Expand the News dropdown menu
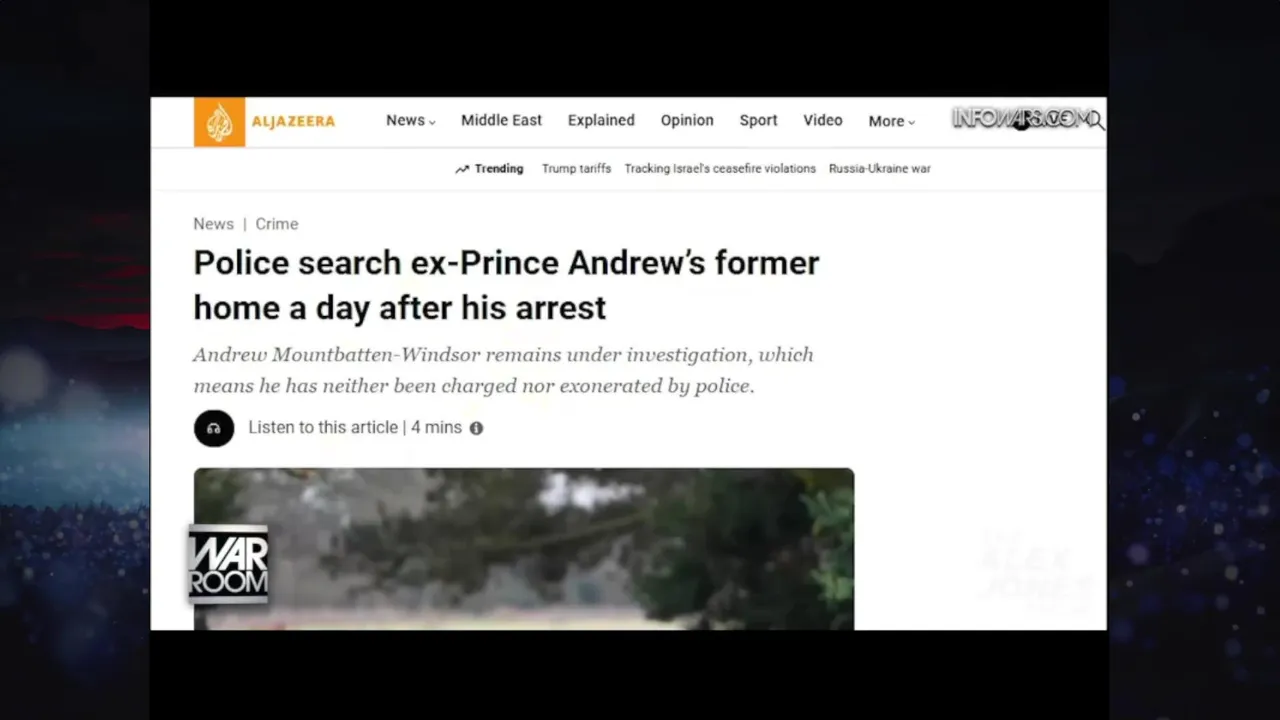This screenshot has width=1280, height=720. pos(411,121)
